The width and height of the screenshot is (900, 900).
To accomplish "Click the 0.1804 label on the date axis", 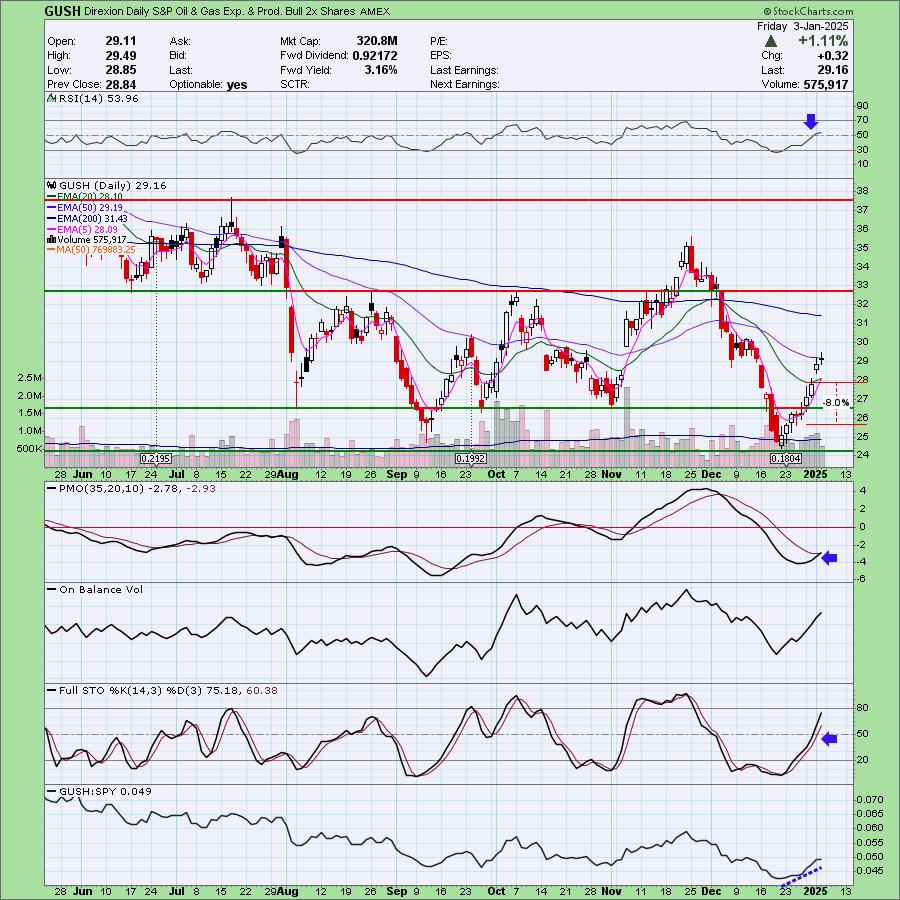I will tap(786, 459).
